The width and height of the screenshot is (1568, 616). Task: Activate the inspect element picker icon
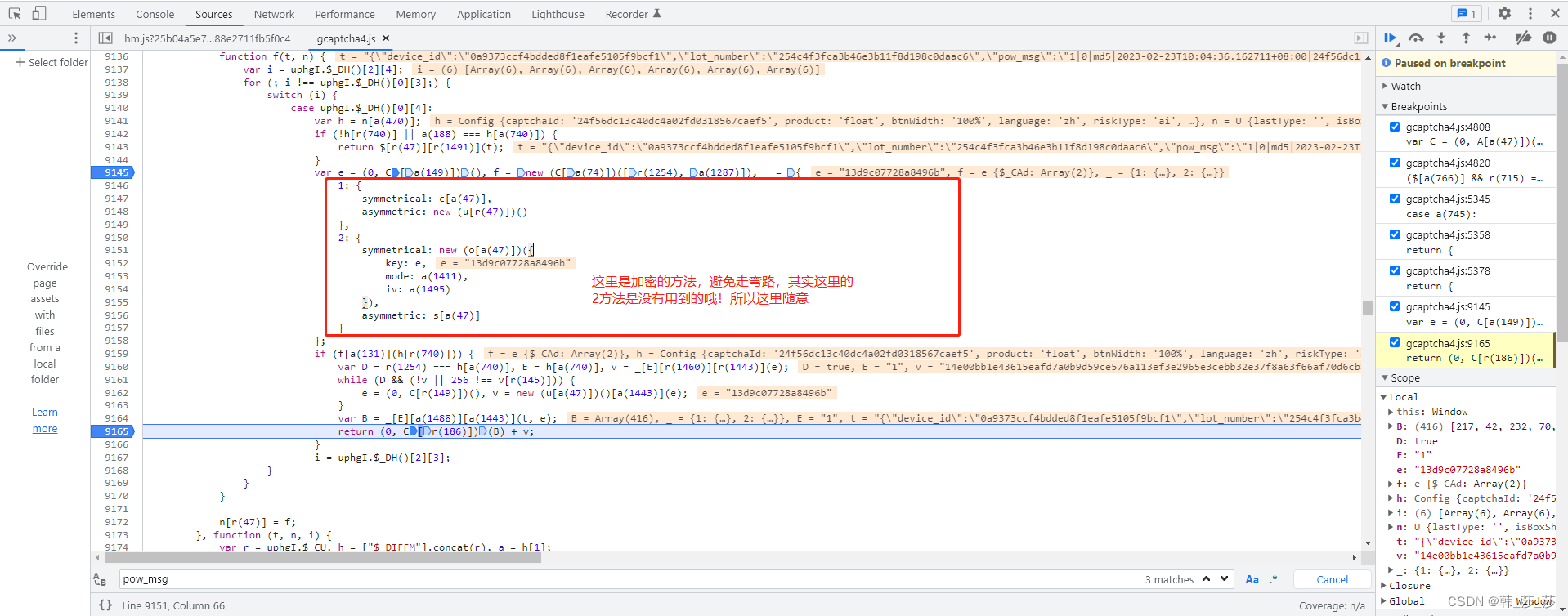click(15, 13)
